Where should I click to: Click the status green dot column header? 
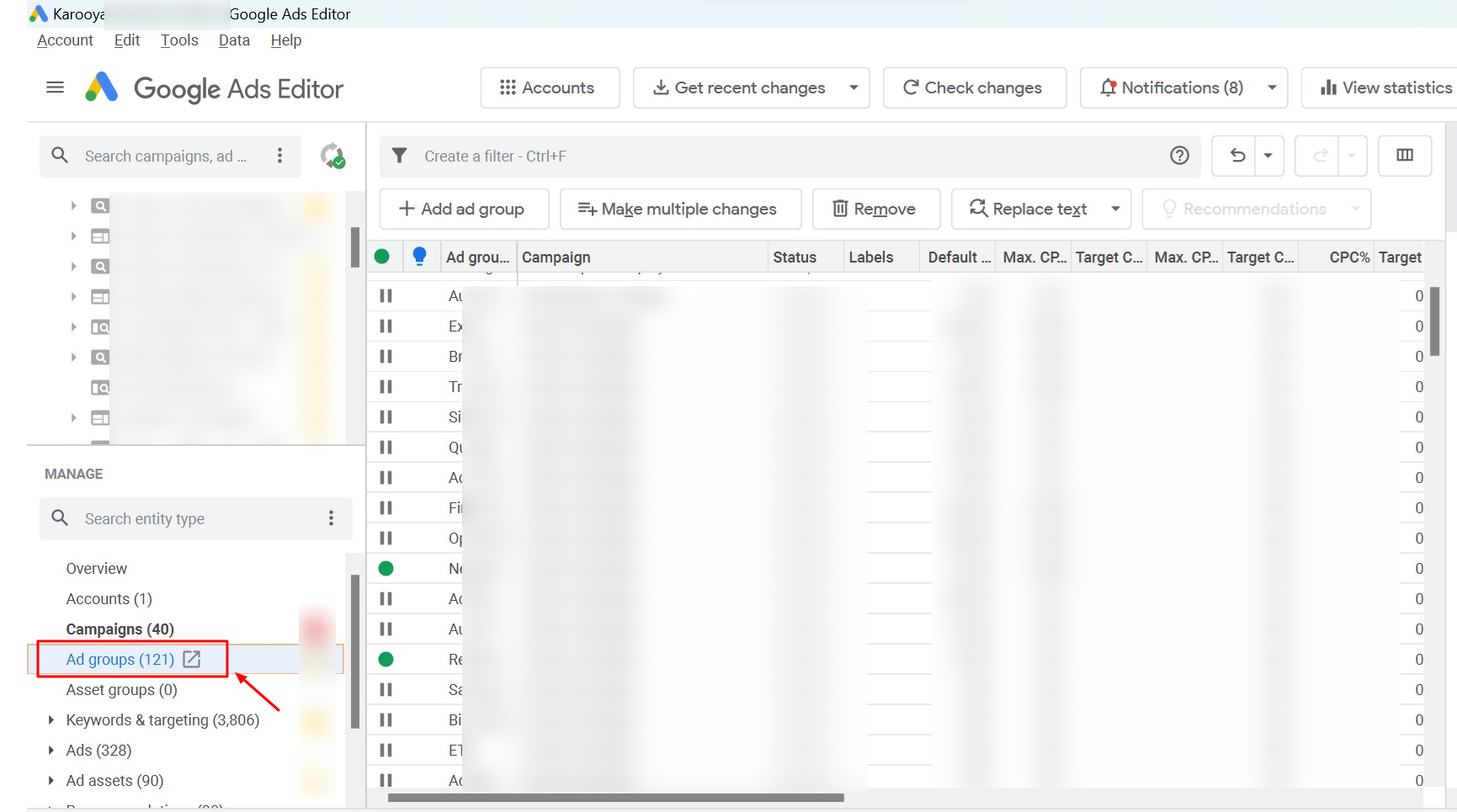click(x=382, y=257)
